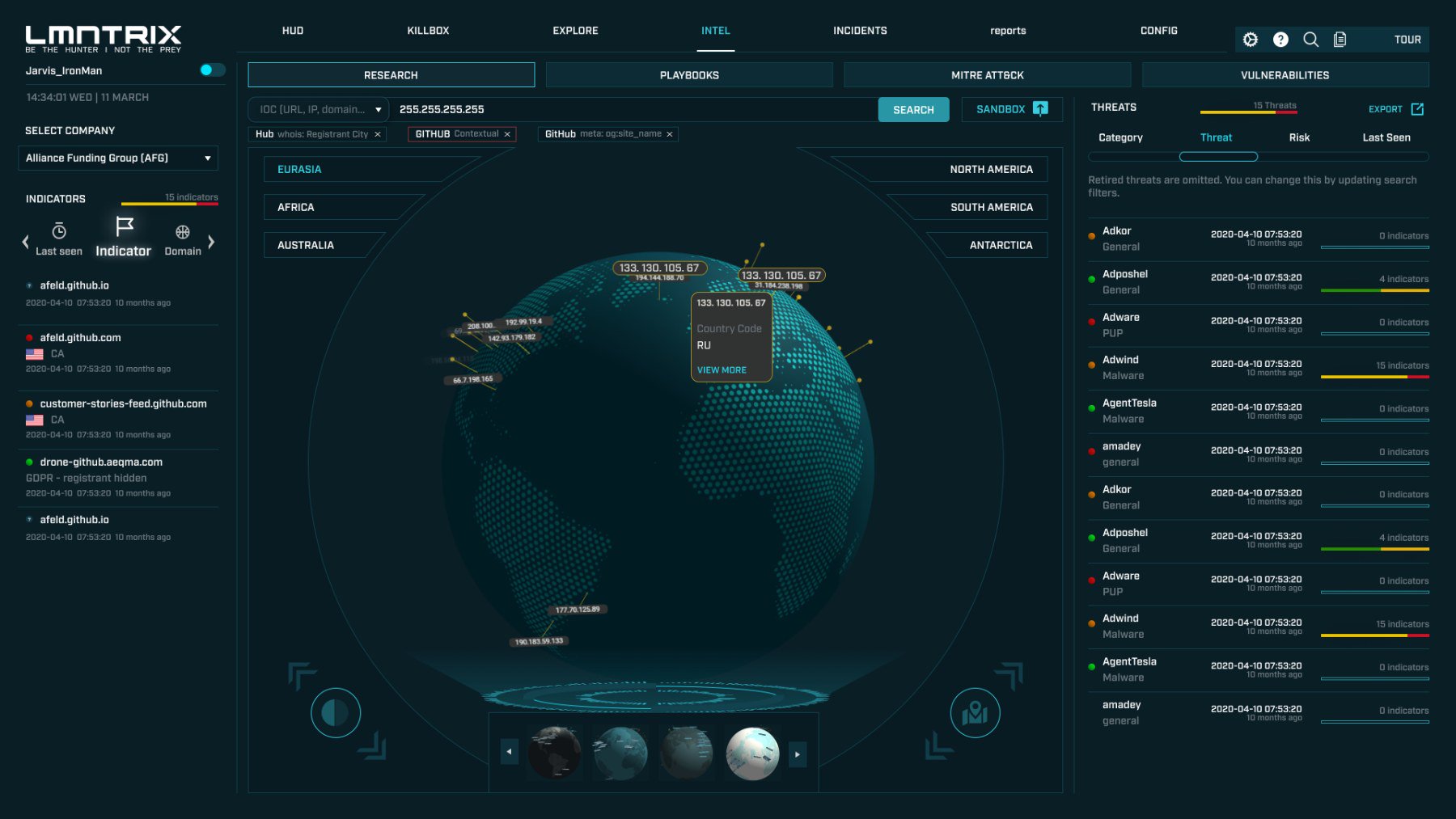This screenshot has height=819, width=1456.
Task: Remove the GitHub meta og:site_name filter
Action: pos(670,134)
